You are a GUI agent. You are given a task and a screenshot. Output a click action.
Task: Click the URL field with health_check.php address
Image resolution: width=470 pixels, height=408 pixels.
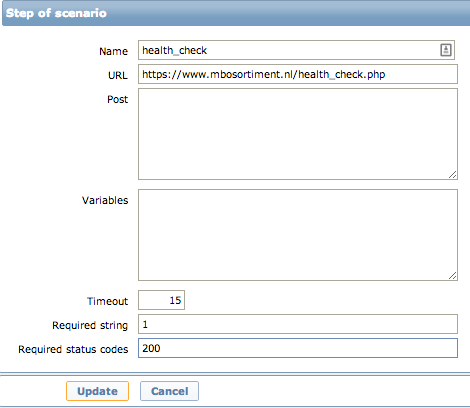click(x=298, y=74)
